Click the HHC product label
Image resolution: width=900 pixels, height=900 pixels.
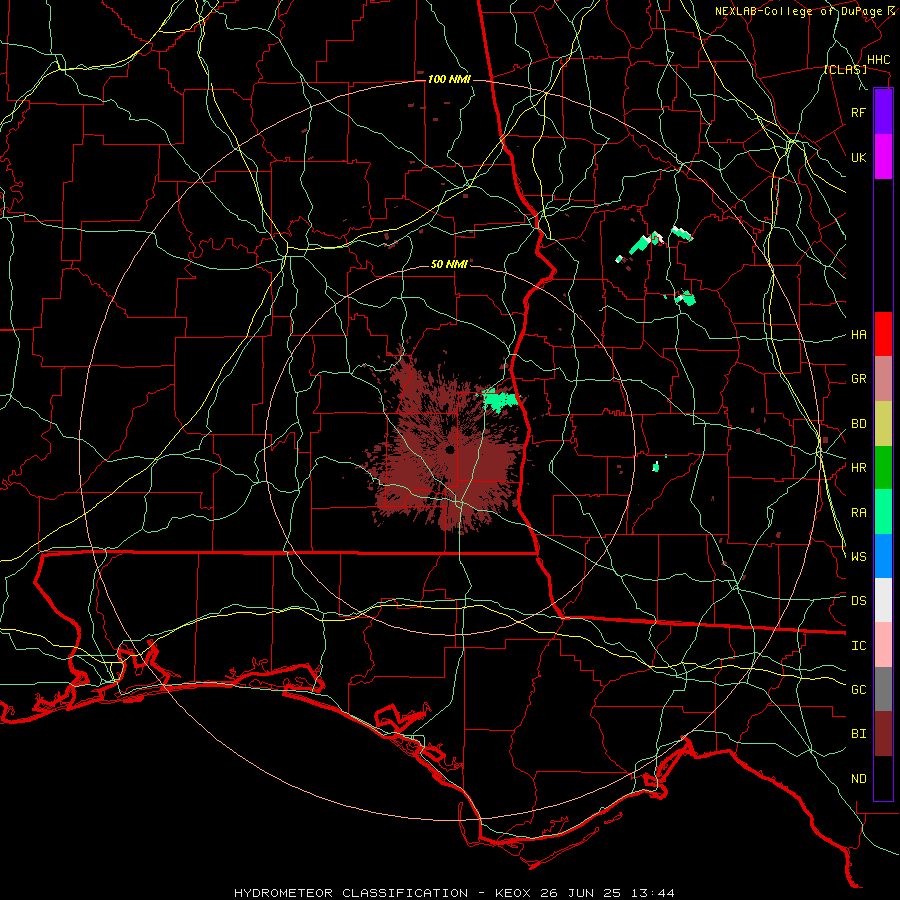coord(878,60)
